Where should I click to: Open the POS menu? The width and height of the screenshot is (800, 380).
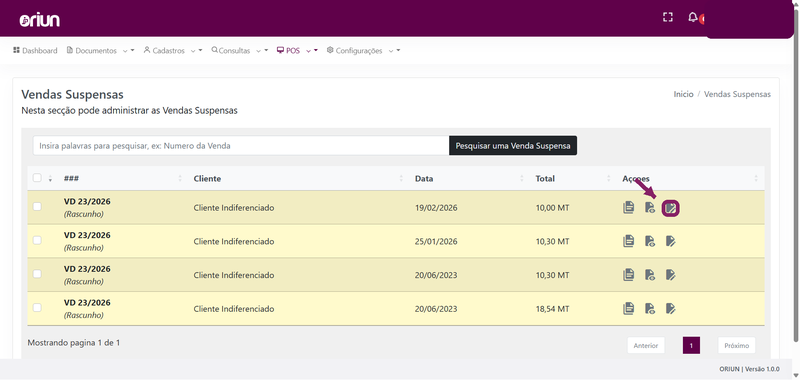(297, 50)
